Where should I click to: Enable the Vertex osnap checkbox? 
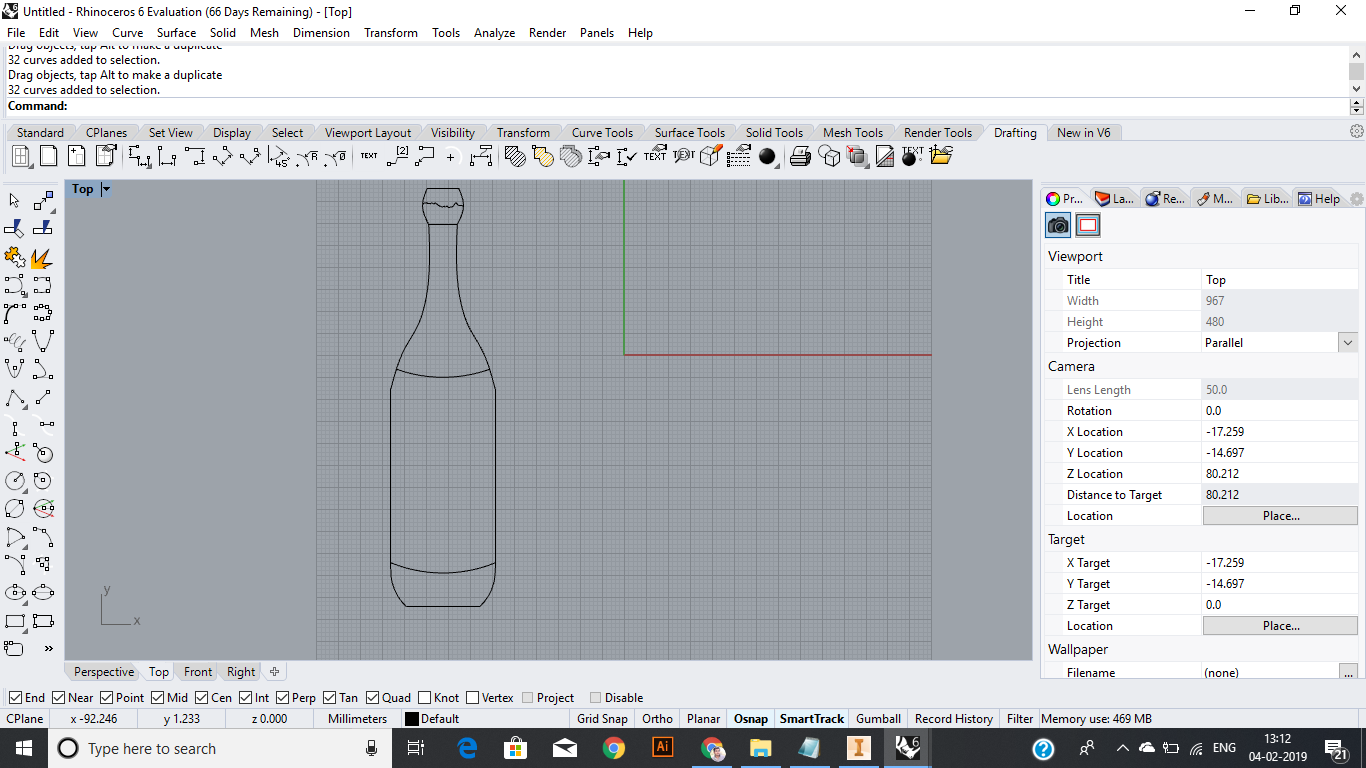point(473,698)
